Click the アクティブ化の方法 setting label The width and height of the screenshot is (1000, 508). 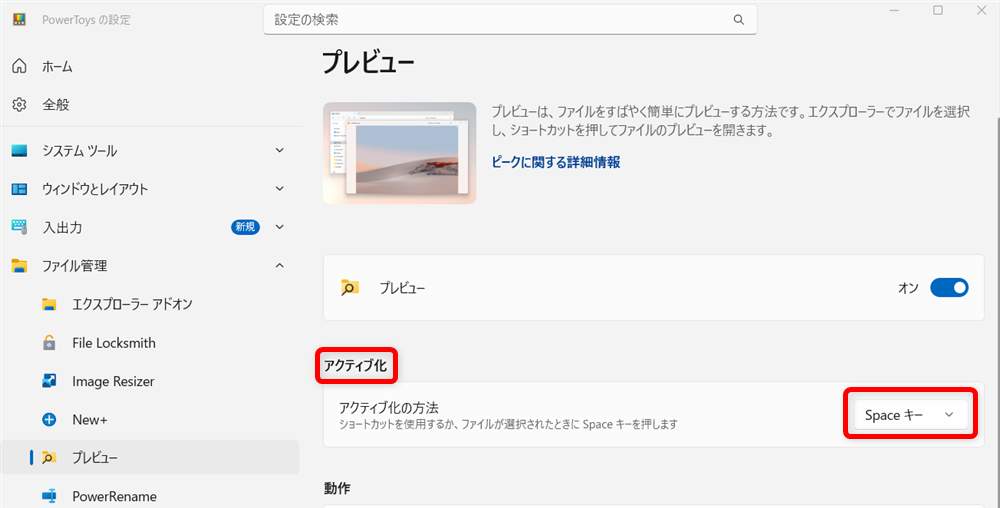pyautogui.click(x=389, y=407)
